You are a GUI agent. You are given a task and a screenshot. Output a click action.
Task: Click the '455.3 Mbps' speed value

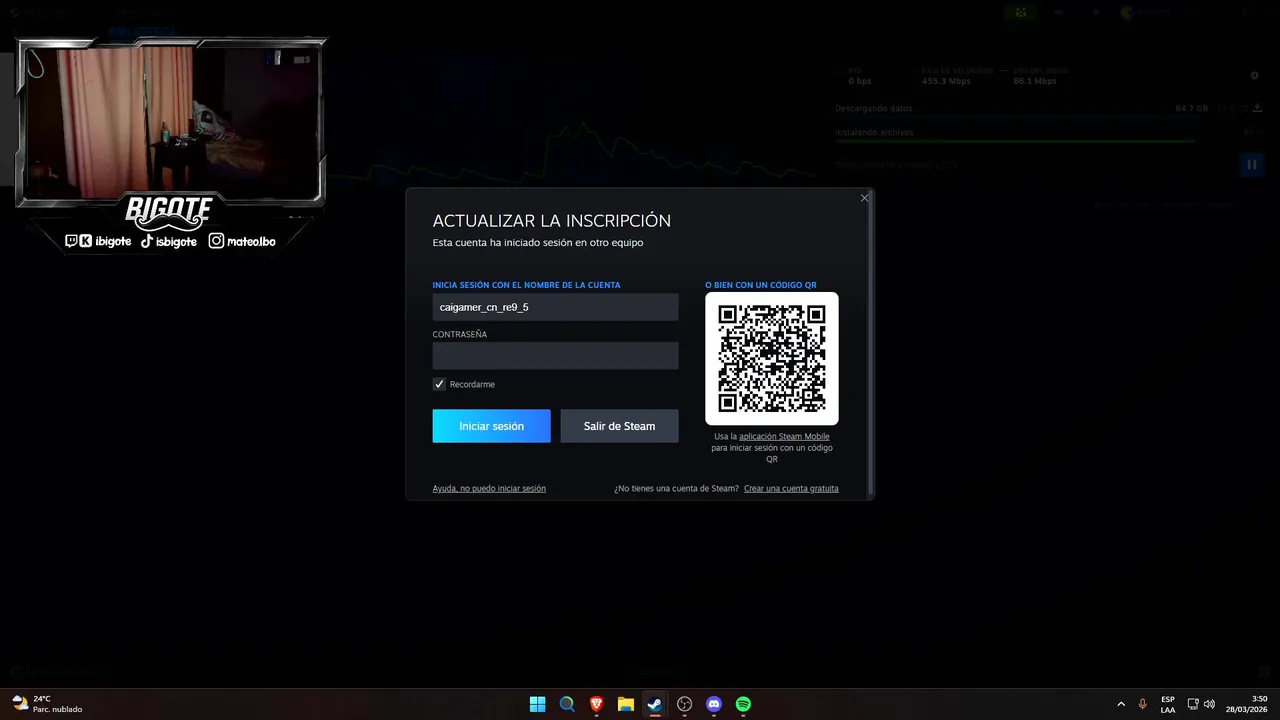pyautogui.click(x=946, y=81)
